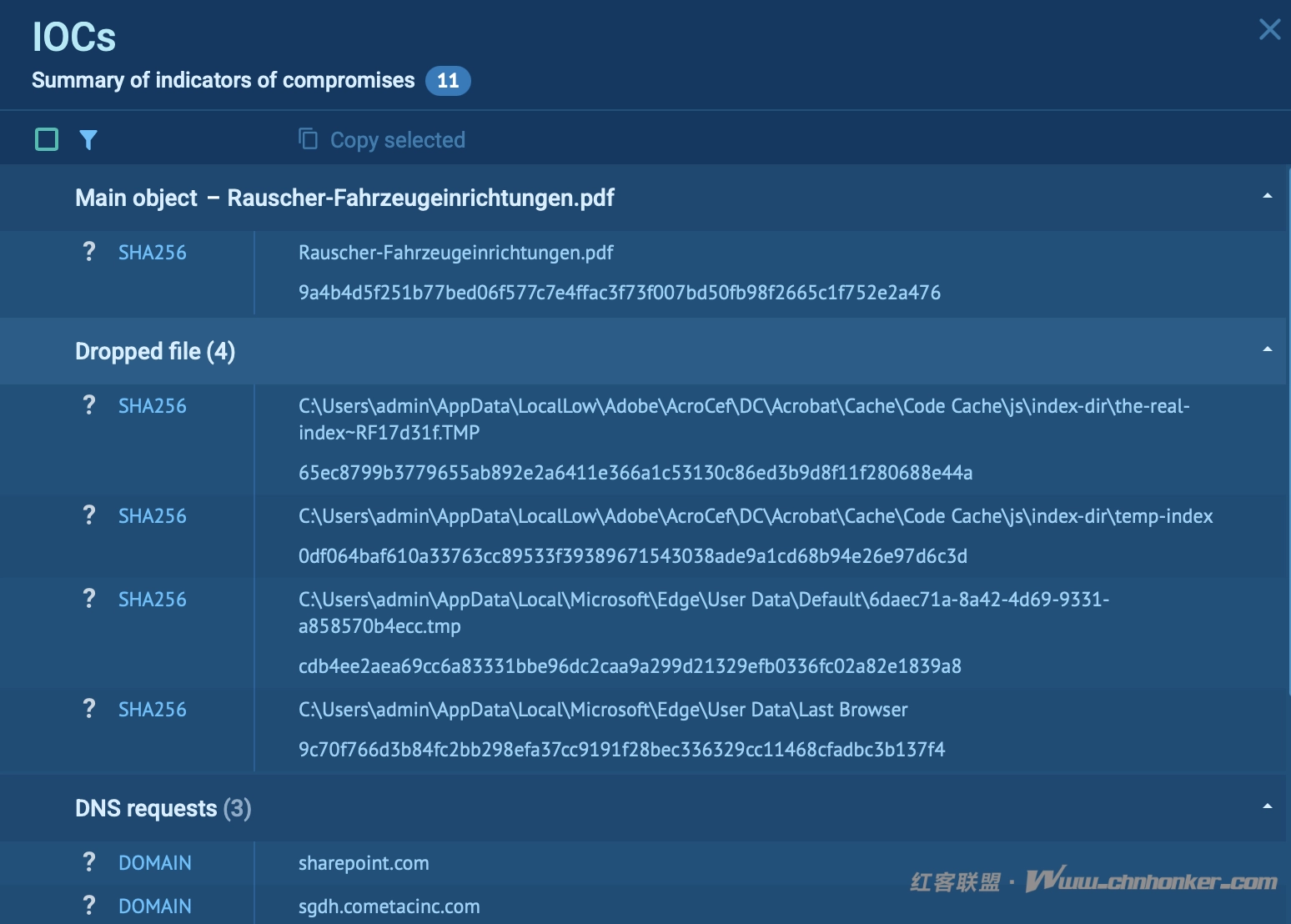Image resolution: width=1291 pixels, height=924 pixels.
Task: Collapse the Main object section arrow
Action: 1267,197
